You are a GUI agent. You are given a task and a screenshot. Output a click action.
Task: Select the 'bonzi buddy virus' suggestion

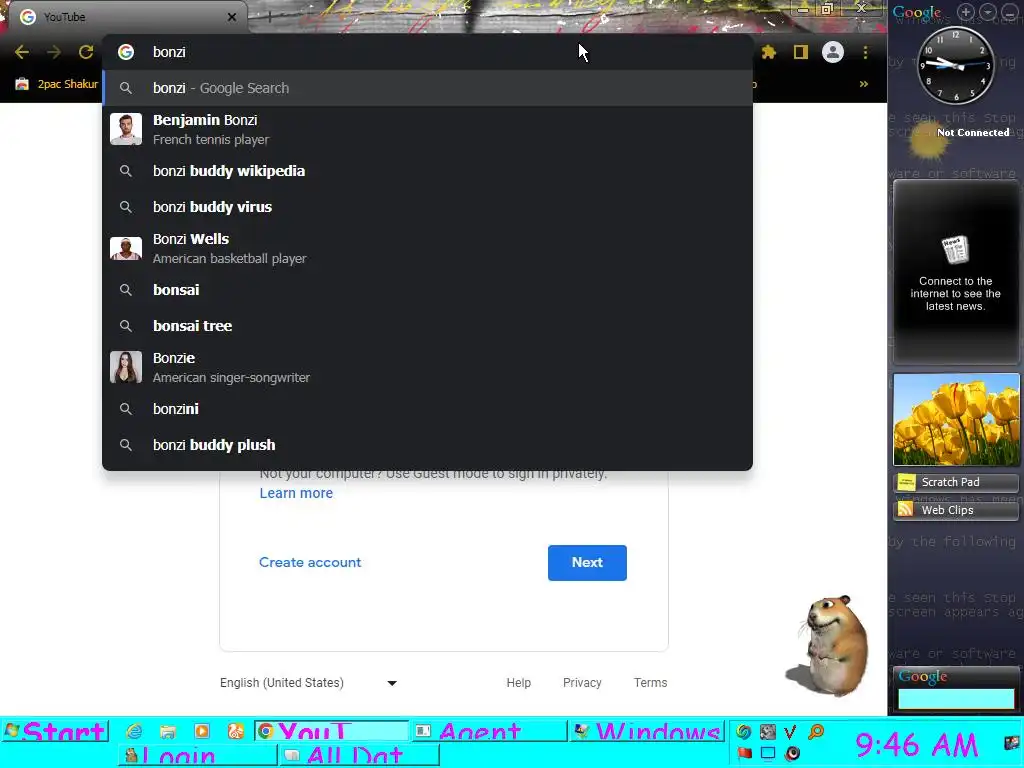click(x=428, y=207)
